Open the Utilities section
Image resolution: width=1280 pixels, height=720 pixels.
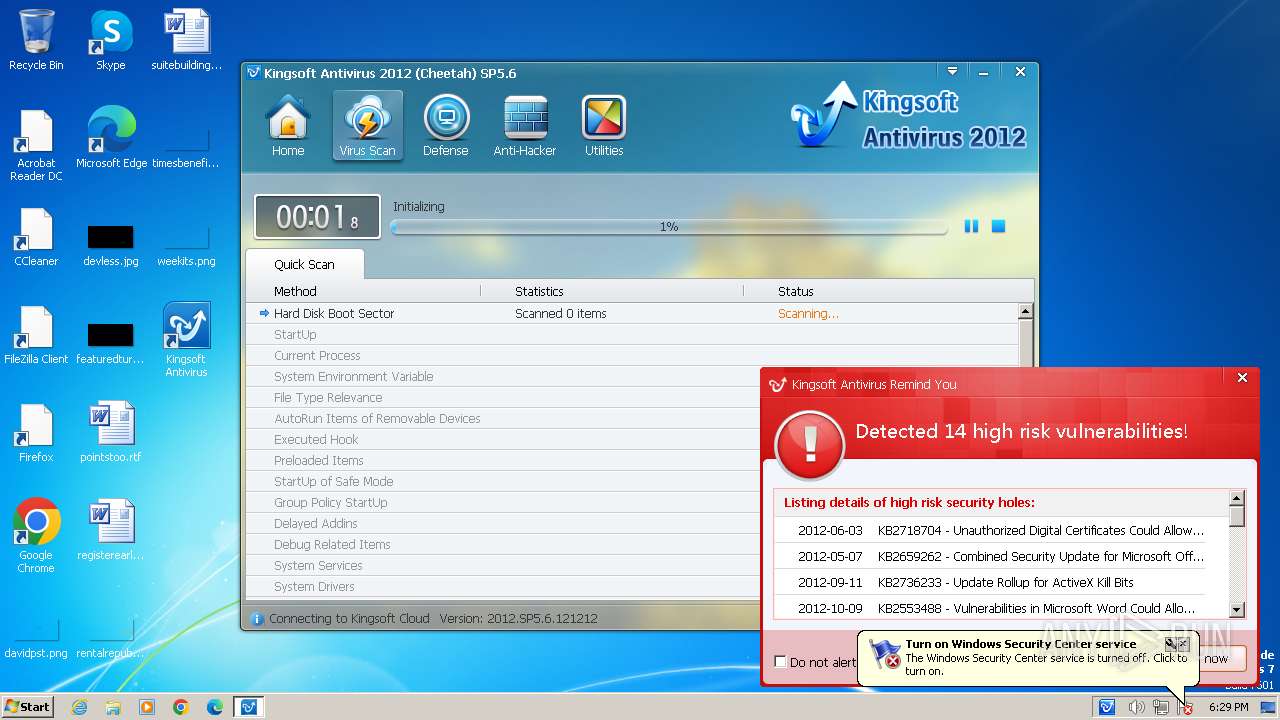pos(604,126)
